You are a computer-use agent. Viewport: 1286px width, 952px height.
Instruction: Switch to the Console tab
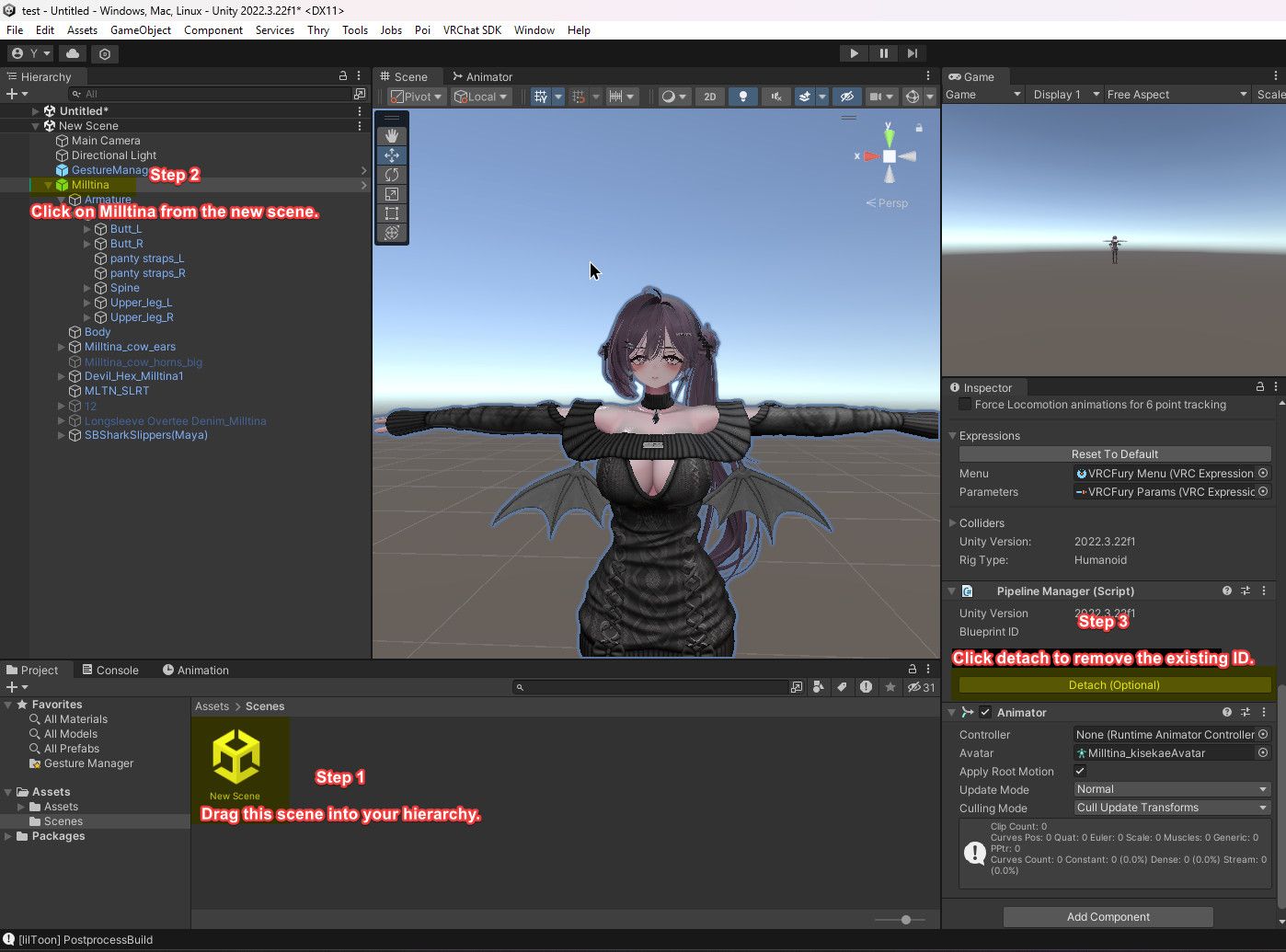(110, 670)
